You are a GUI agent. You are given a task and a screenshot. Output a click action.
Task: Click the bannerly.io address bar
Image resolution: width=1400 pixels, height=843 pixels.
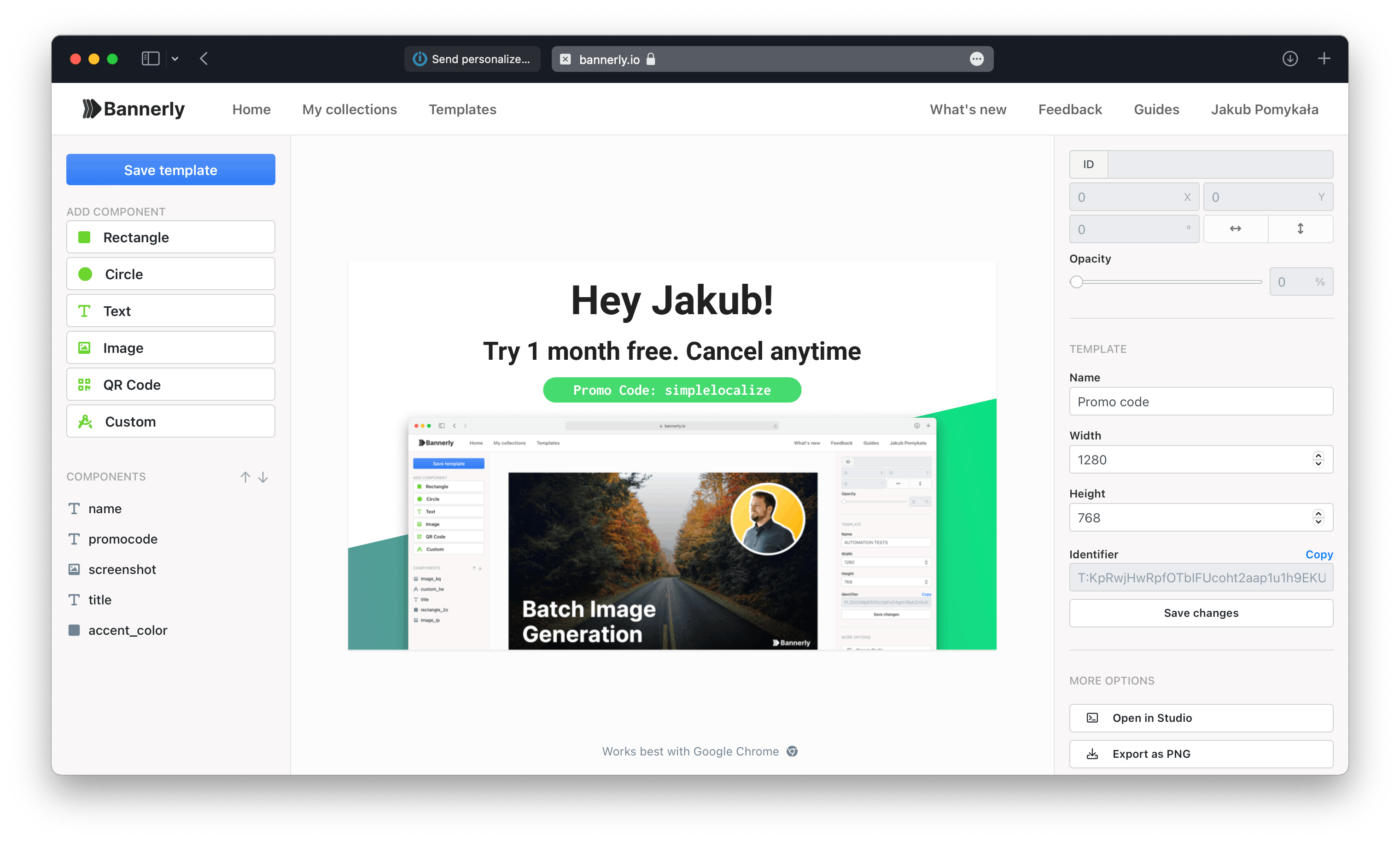(772, 59)
